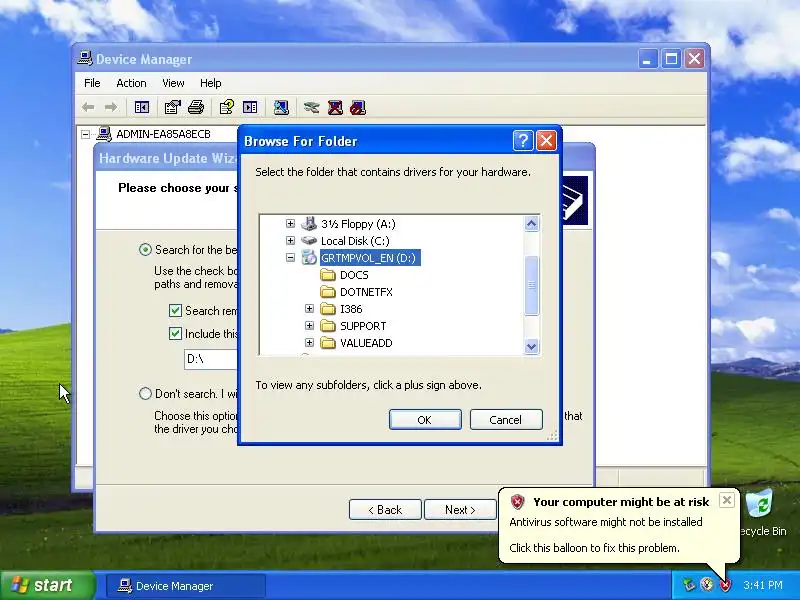Expand the Local Disk (C:) node
The height and width of the screenshot is (600, 800).
click(290, 240)
